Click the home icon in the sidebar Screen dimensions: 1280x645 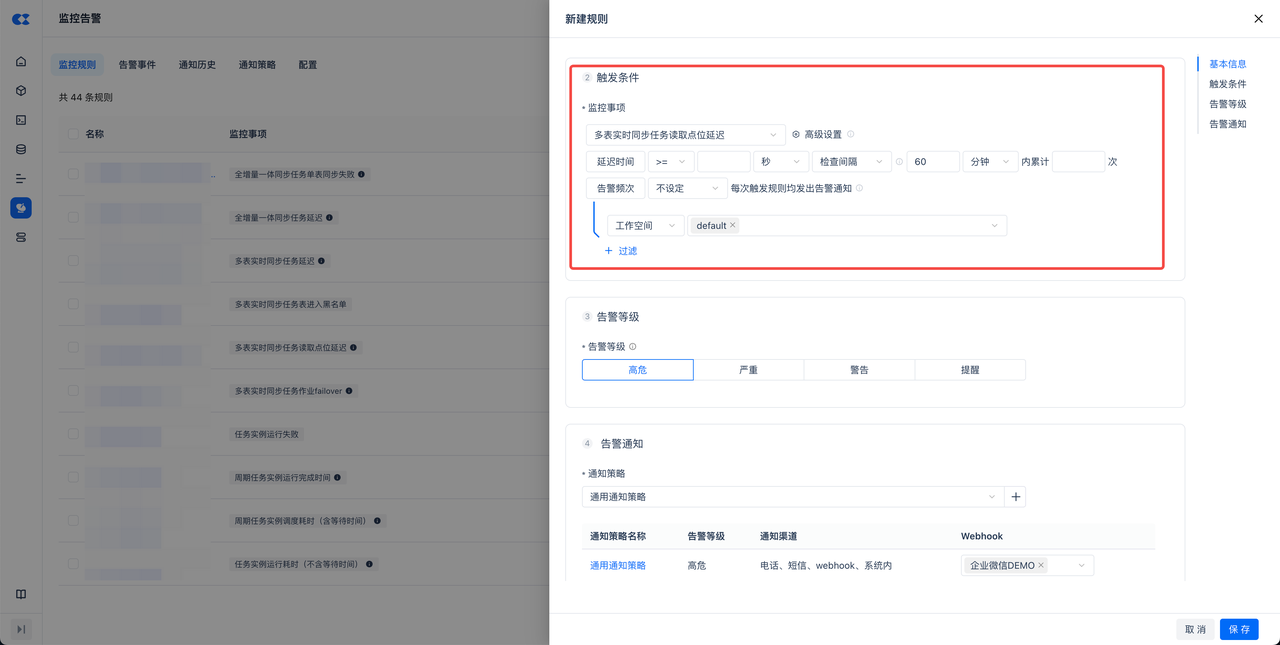pyautogui.click(x=21, y=62)
